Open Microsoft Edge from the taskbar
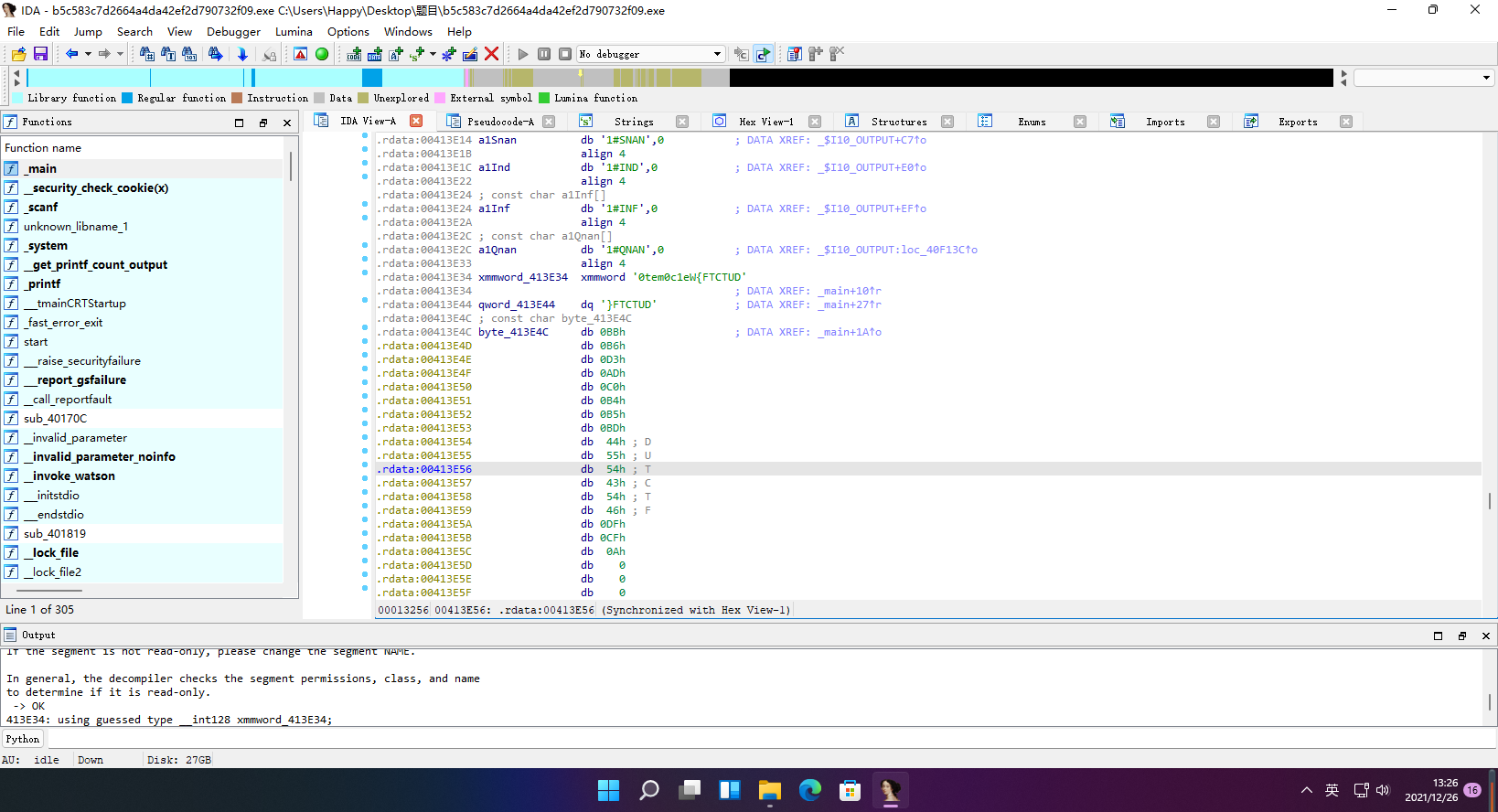This screenshot has height=812, width=1498. (810, 790)
